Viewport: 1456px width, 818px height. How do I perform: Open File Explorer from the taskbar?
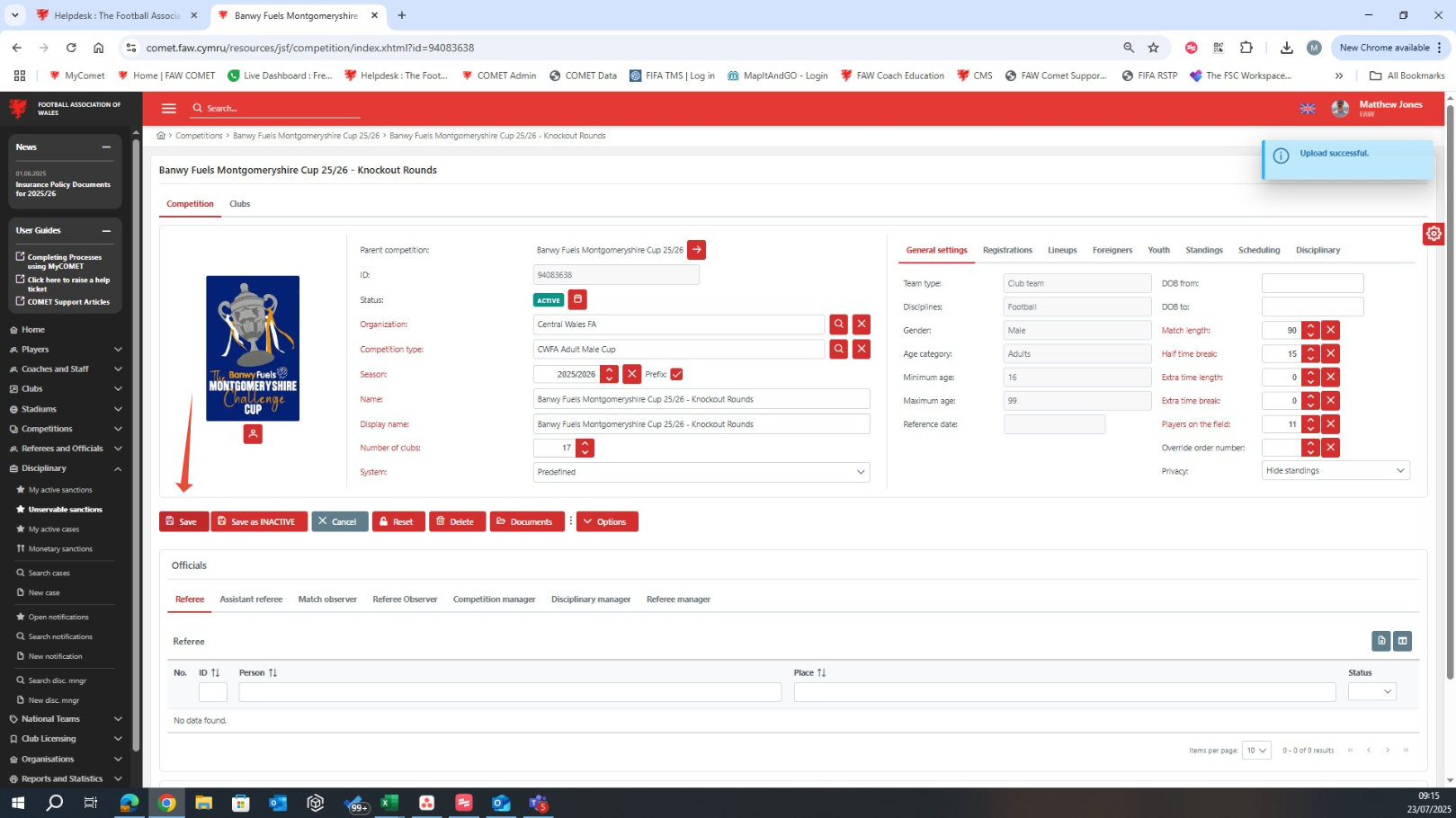point(203,803)
